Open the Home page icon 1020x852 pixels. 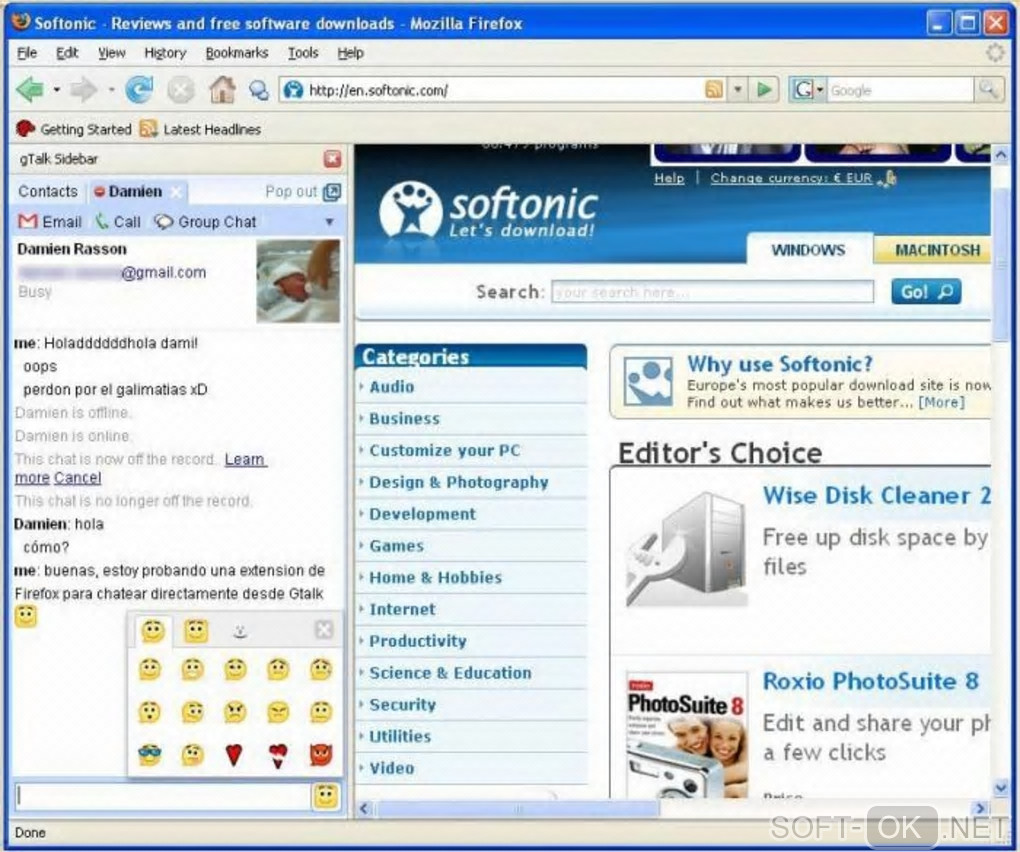[222, 89]
